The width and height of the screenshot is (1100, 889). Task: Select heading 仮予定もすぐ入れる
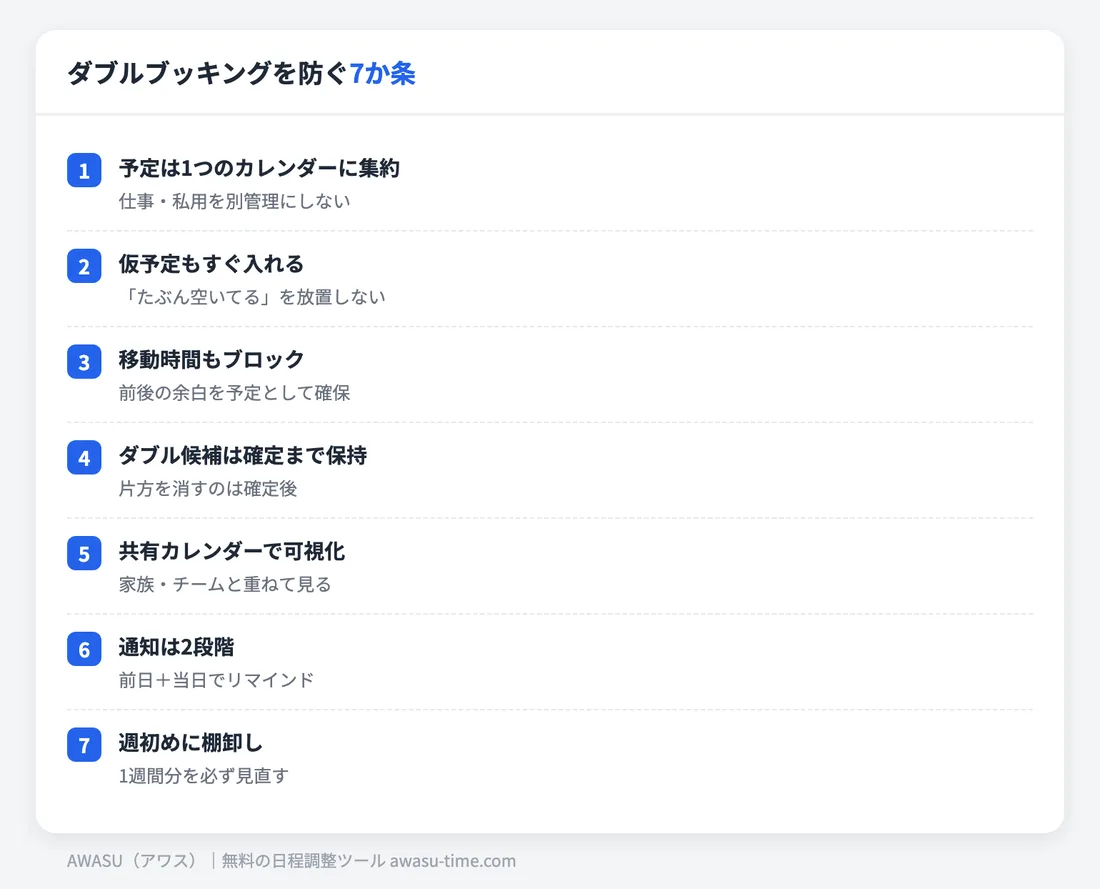coord(211,264)
